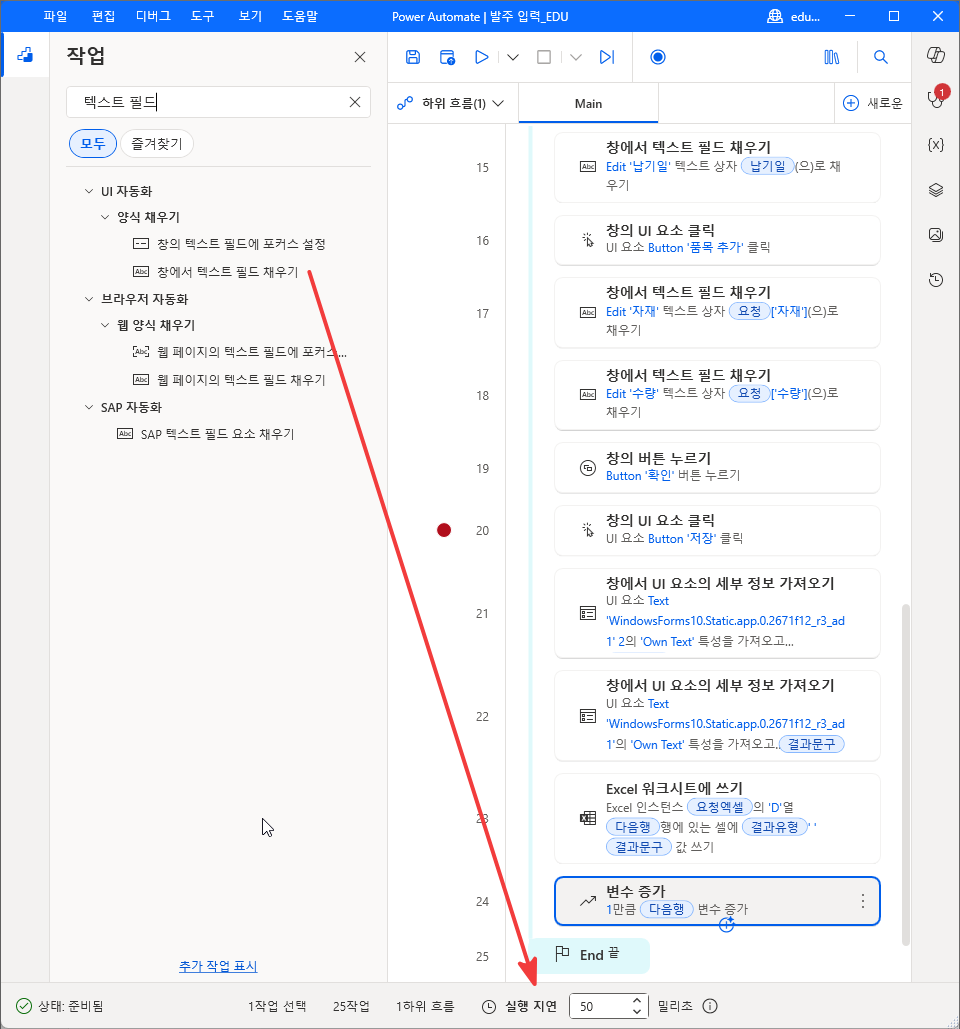Open the three-dot menu on 변수 증가
This screenshot has height=1029, width=960.
862,901
